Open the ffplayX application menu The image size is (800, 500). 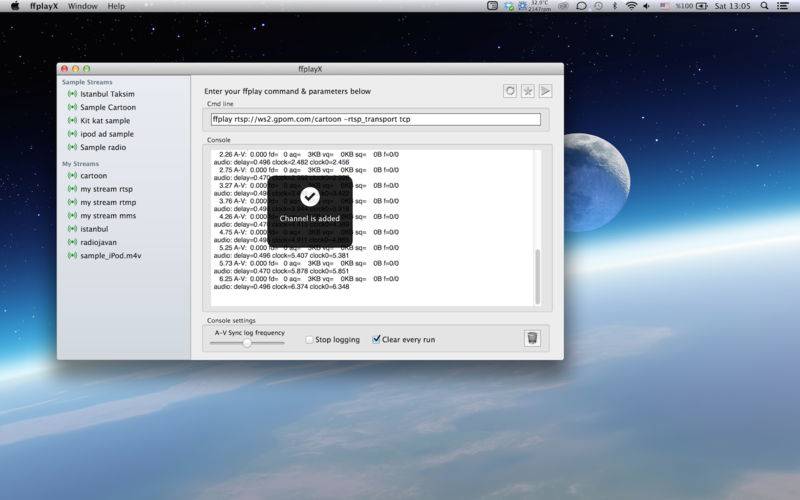[x=44, y=6]
